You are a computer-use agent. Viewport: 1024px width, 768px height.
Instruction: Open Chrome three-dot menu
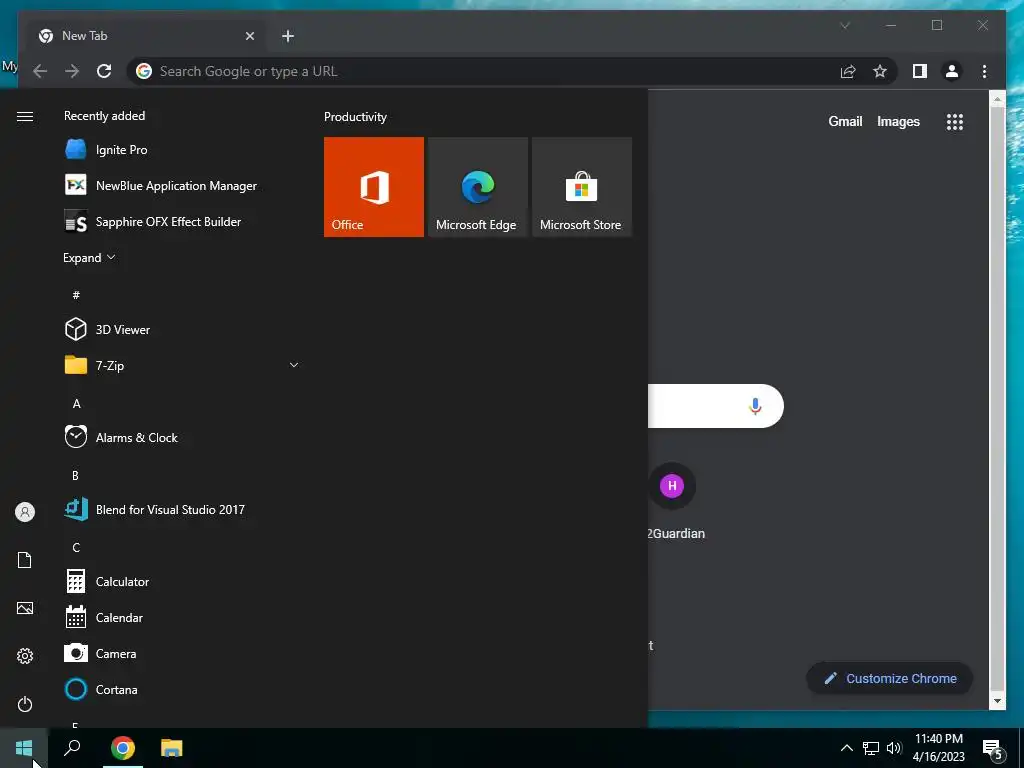(x=984, y=71)
